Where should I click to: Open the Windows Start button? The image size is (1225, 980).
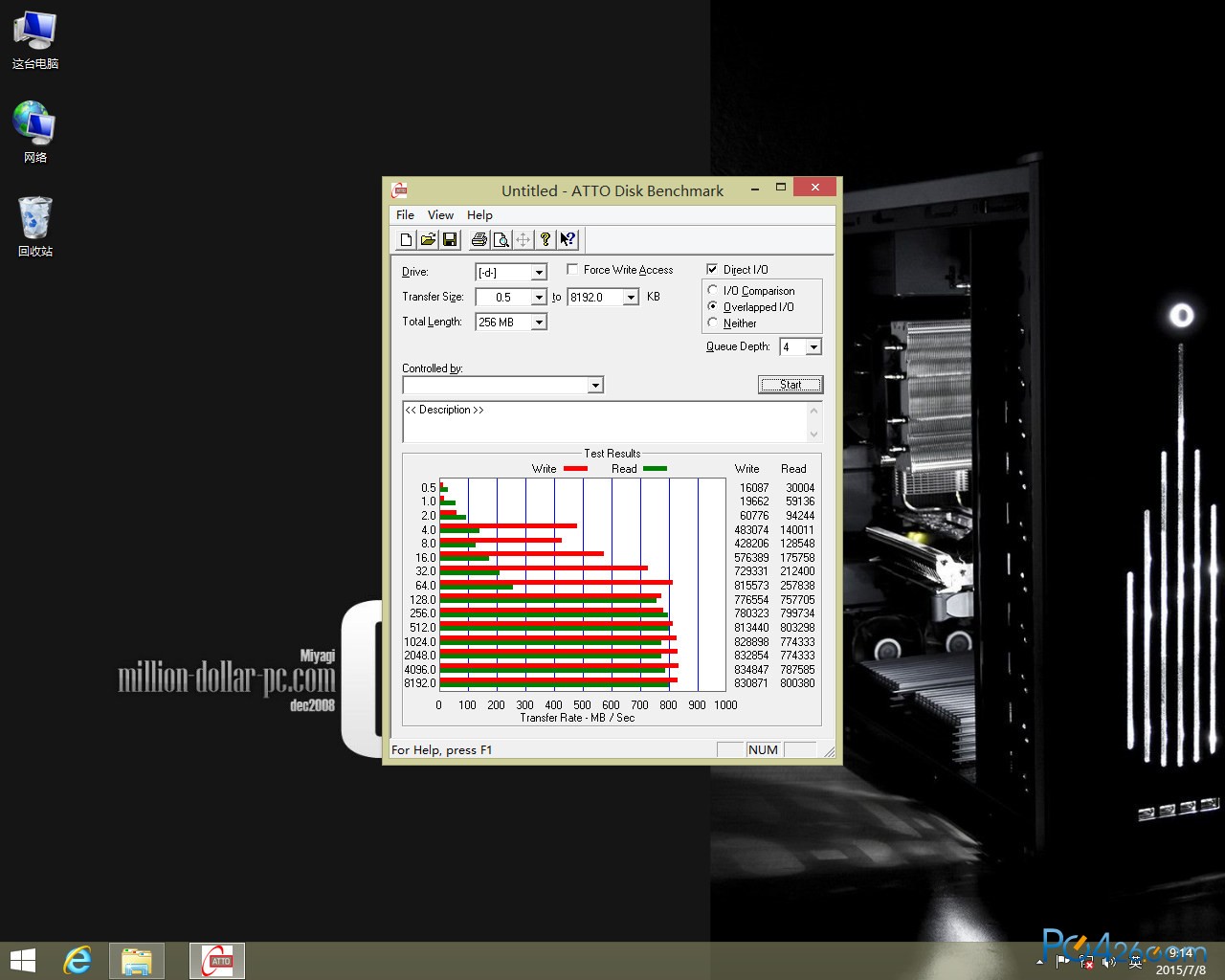pos(22,961)
